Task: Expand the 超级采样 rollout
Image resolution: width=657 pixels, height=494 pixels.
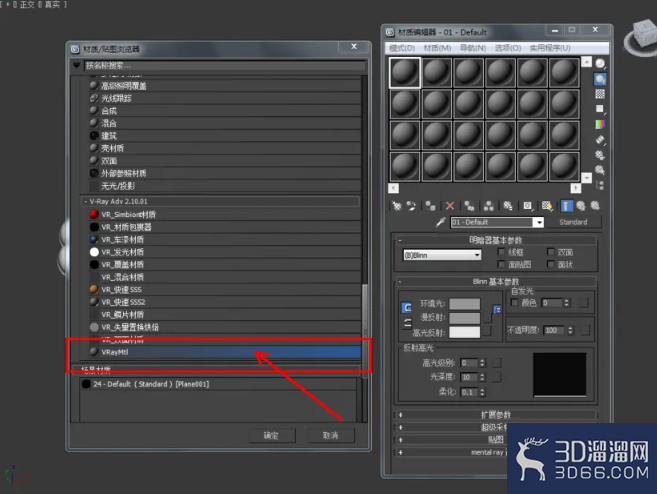Action: pos(451,427)
